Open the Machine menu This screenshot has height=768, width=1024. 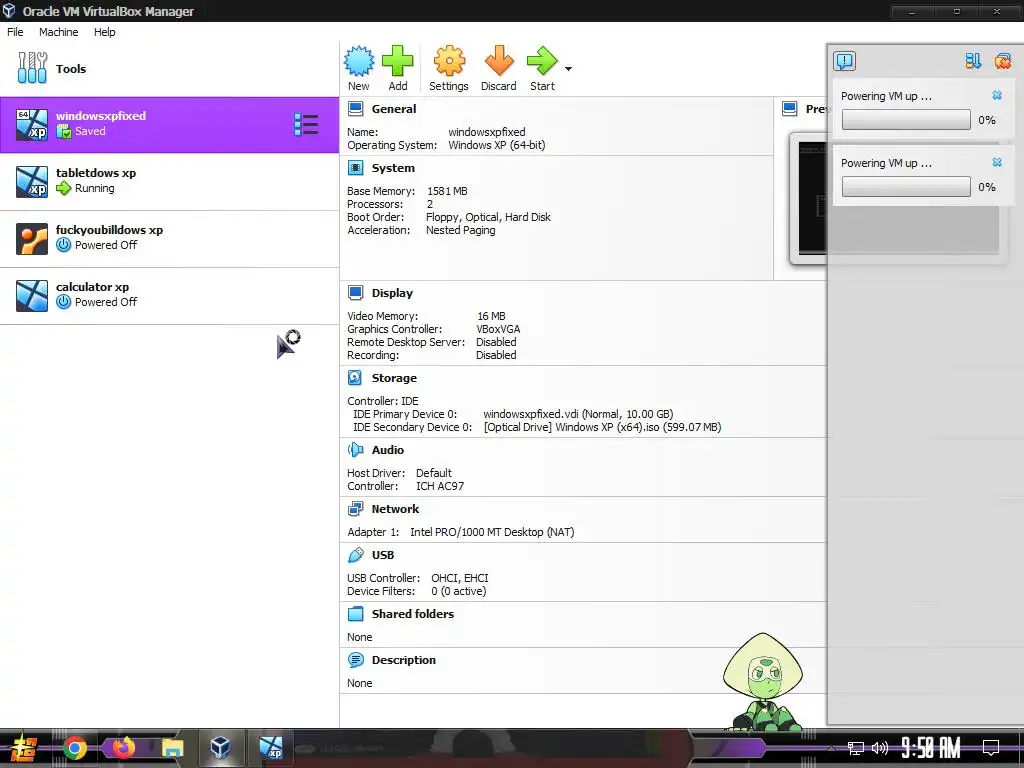pos(58,32)
